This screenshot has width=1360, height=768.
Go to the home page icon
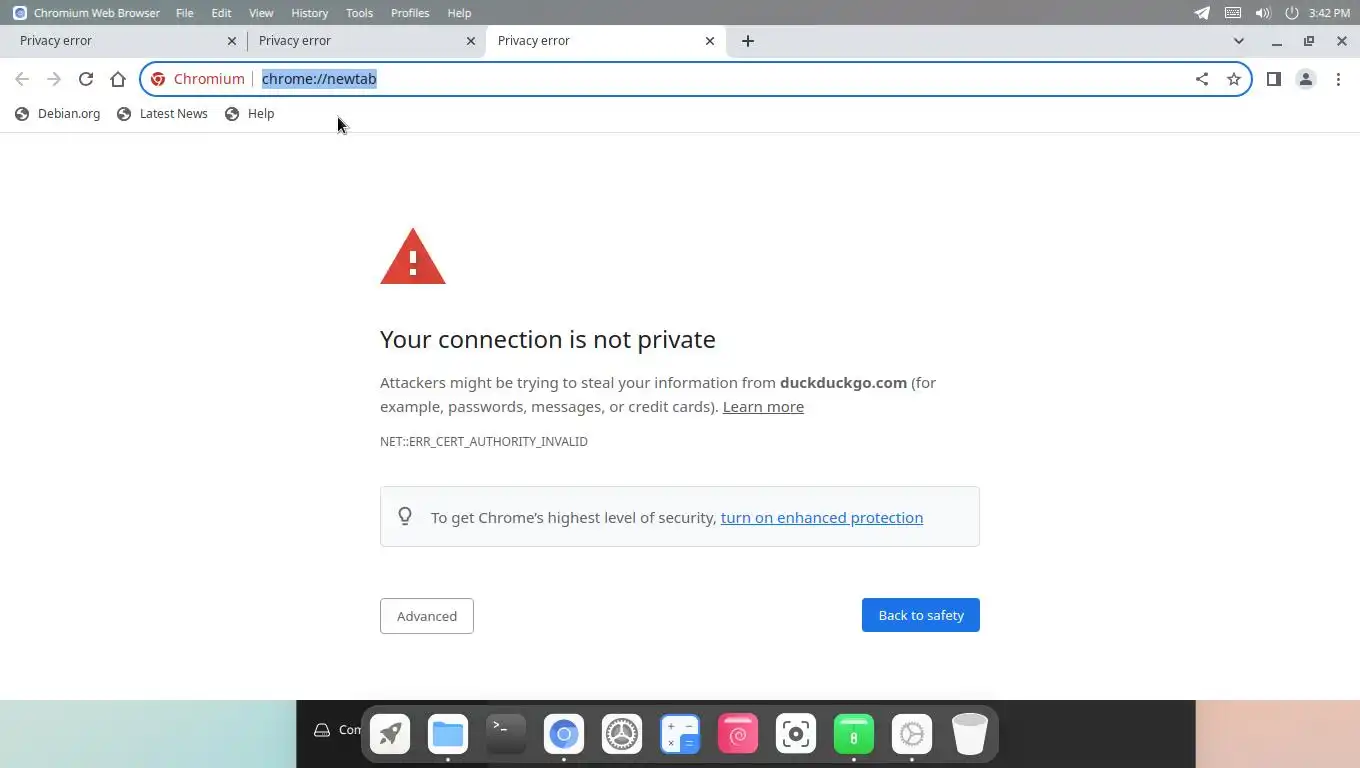pyautogui.click(x=118, y=79)
